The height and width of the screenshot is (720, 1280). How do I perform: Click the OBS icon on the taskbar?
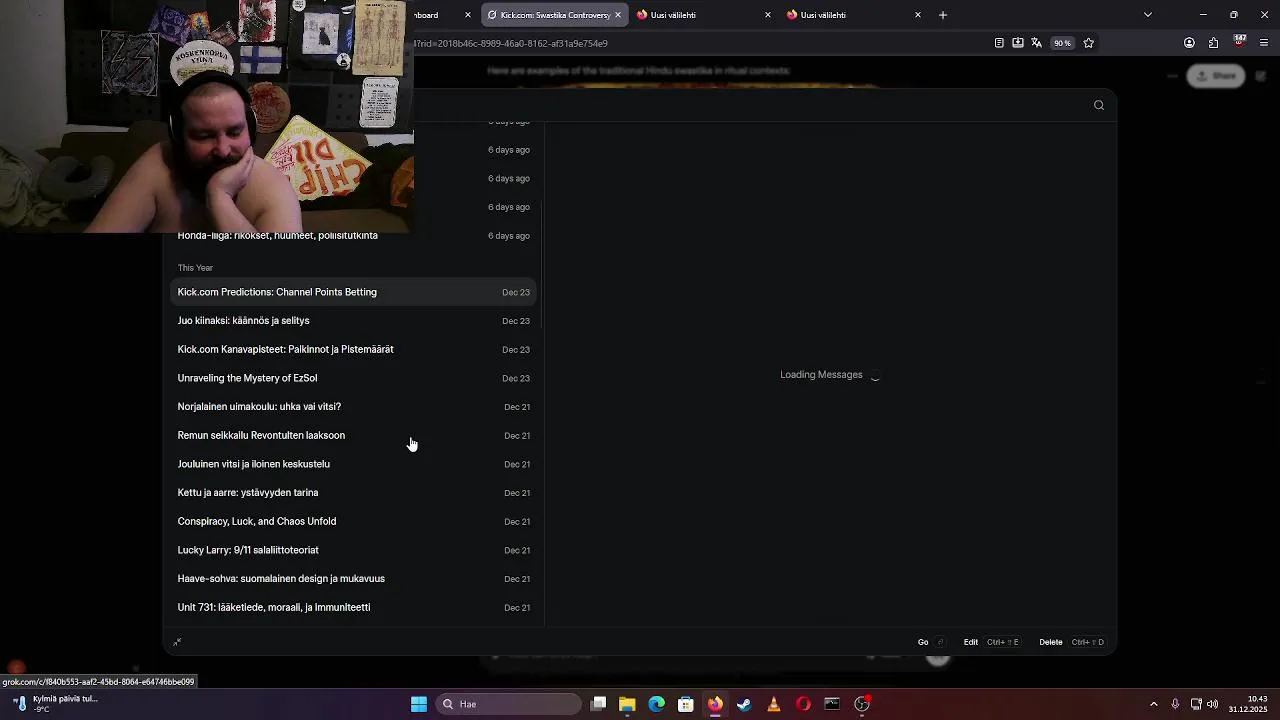[x=862, y=704]
